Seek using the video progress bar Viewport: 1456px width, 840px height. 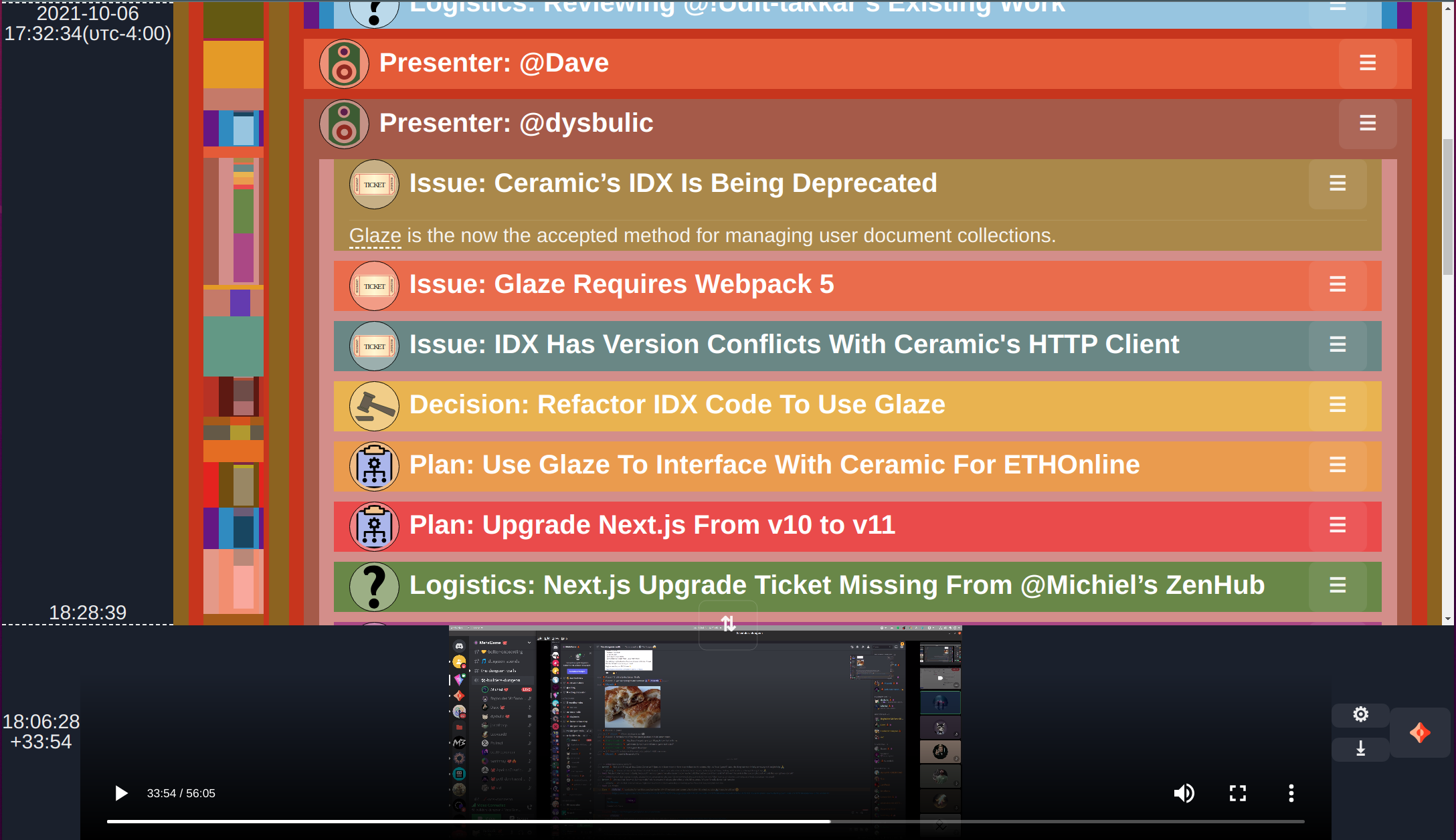point(706,821)
